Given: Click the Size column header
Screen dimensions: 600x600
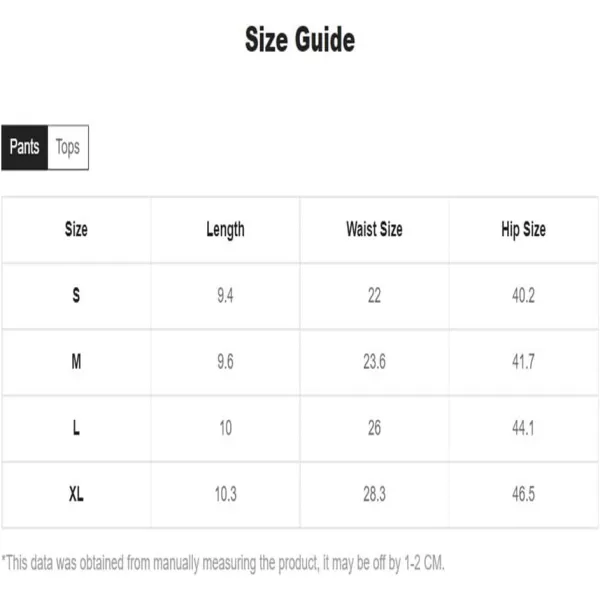Looking at the screenshot, I should coord(76,229).
